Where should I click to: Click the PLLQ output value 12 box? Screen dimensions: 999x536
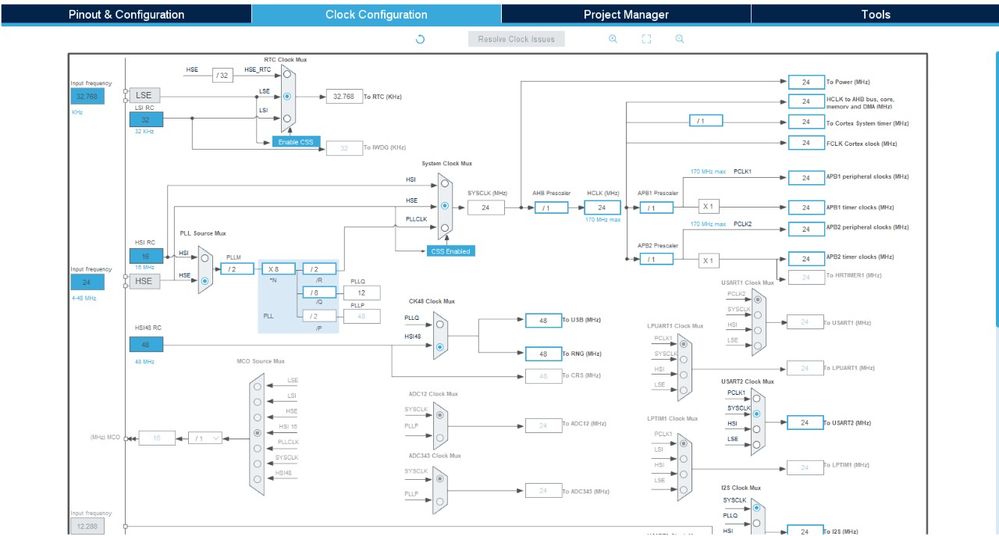pyautogui.click(x=361, y=293)
